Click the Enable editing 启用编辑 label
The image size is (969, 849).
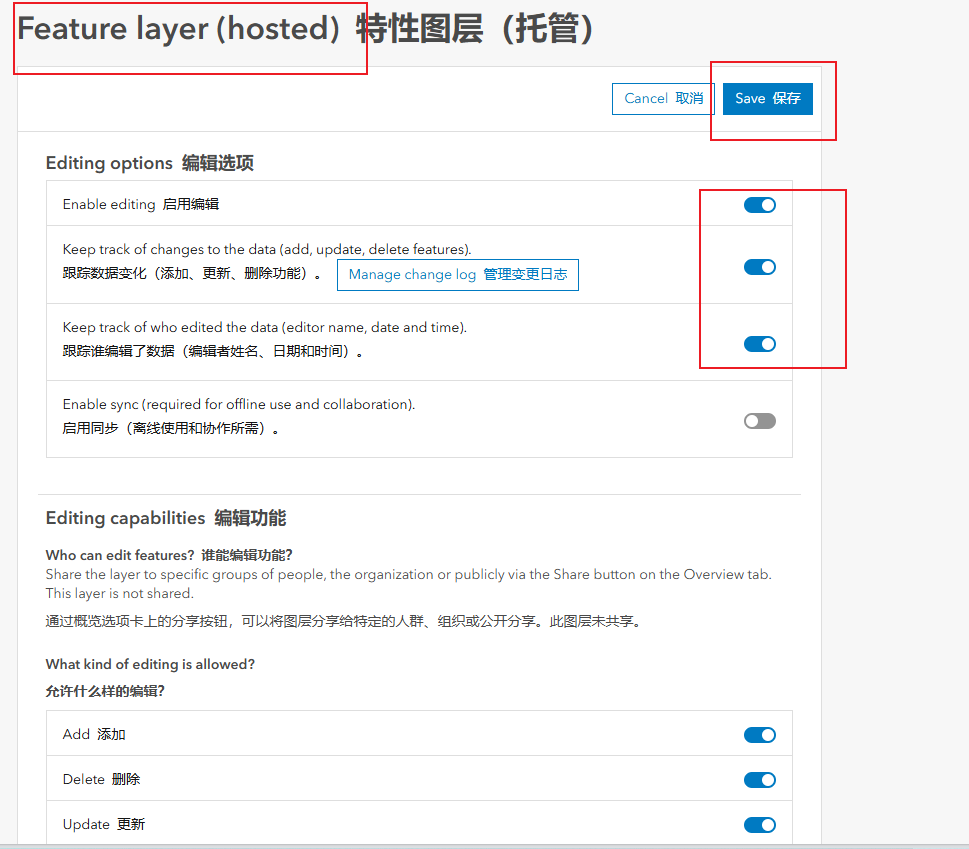coord(141,205)
